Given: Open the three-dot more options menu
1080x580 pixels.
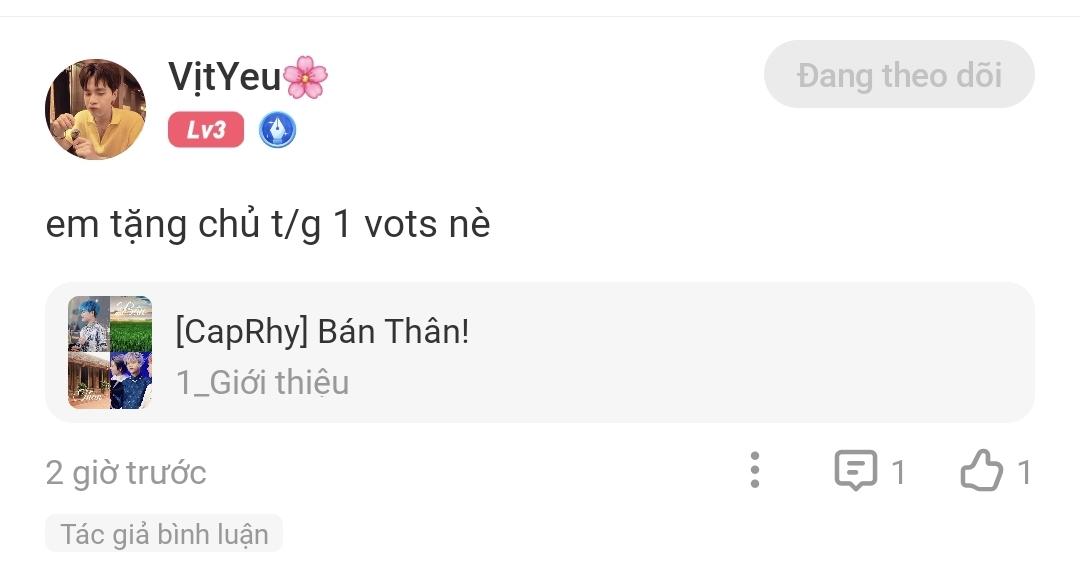Looking at the screenshot, I should [755, 470].
